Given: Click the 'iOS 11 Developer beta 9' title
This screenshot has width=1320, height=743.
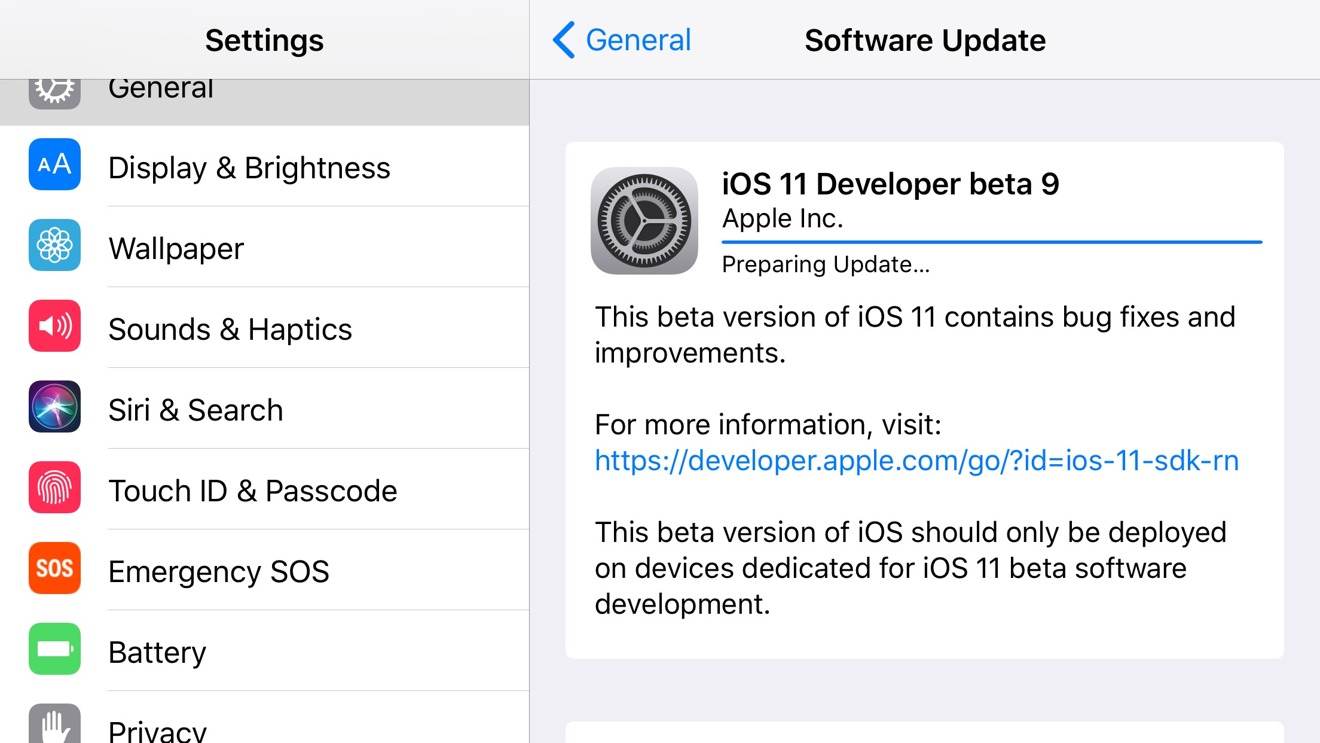Looking at the screenshot, I should 890,184.
